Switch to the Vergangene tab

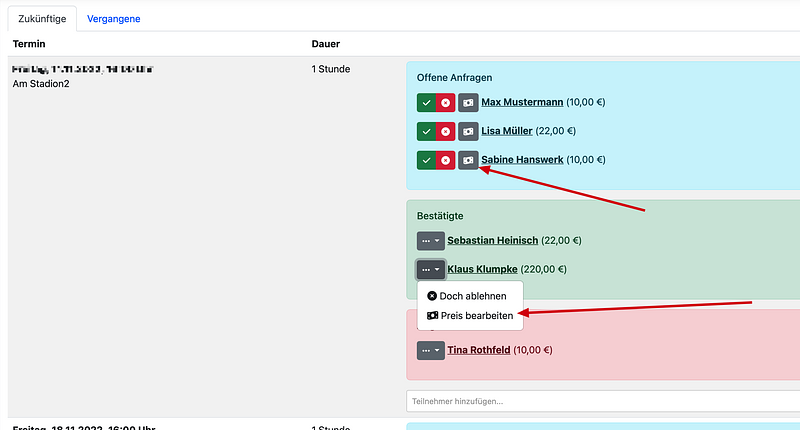(x=113, y=18)
